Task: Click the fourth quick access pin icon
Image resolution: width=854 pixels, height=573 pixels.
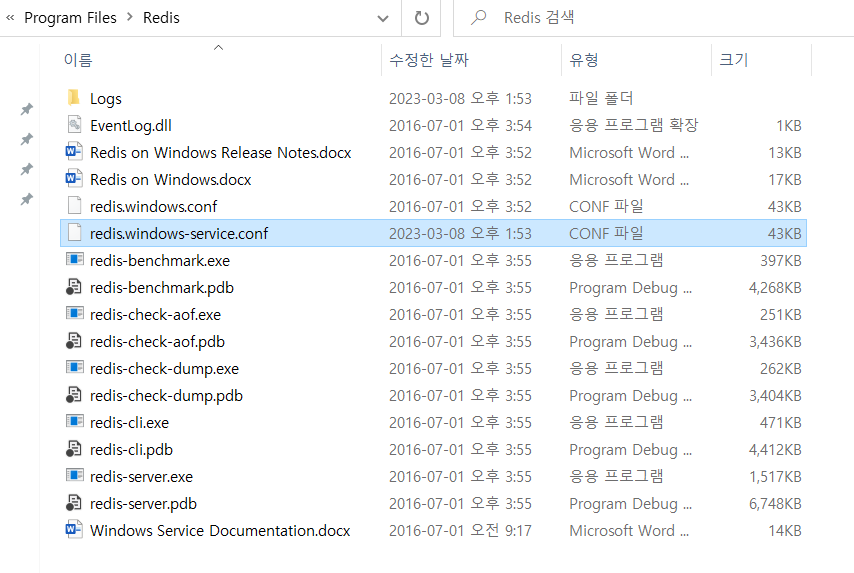Action: (26, 199)
